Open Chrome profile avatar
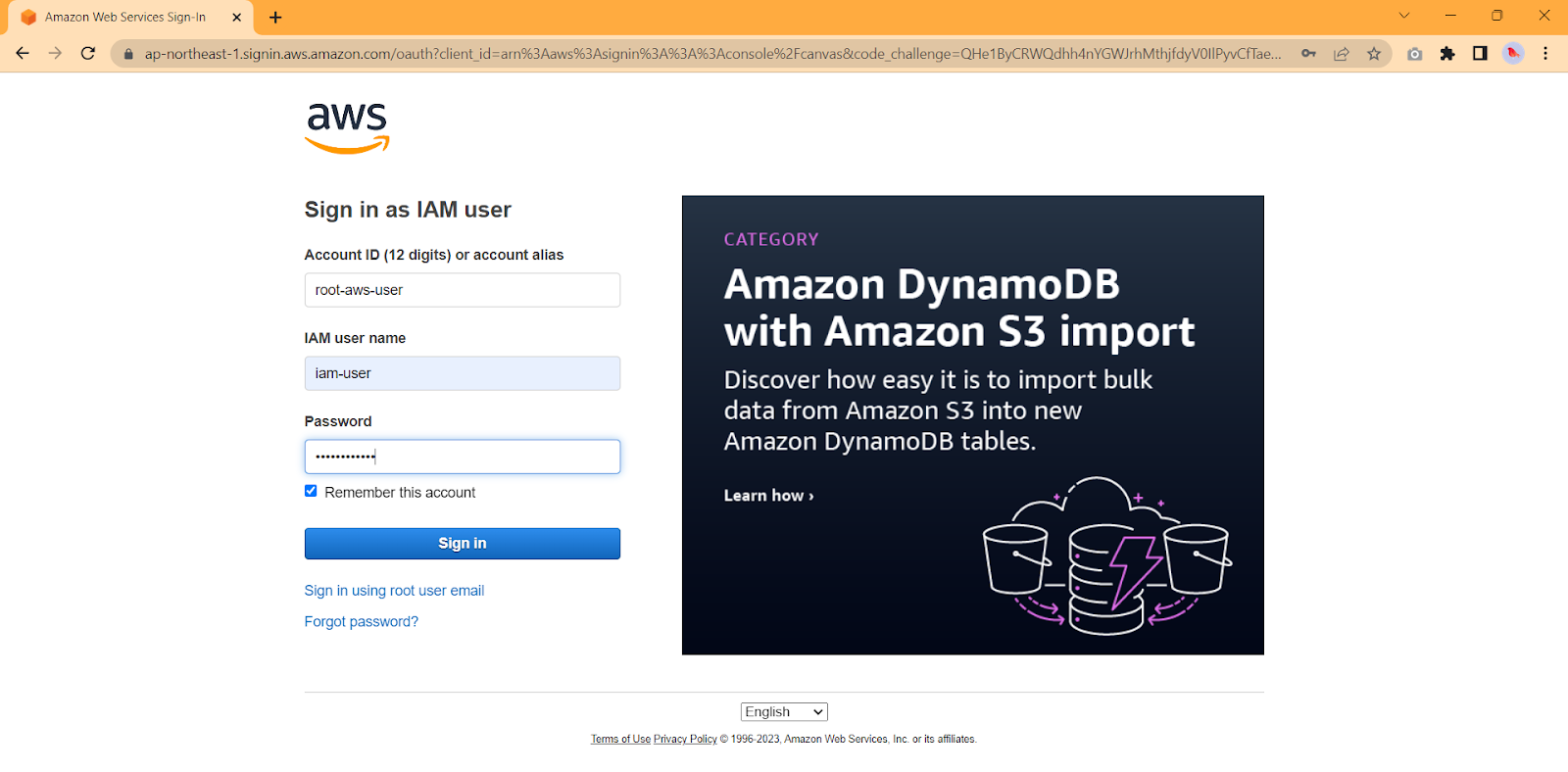 tap(1513, 54)
